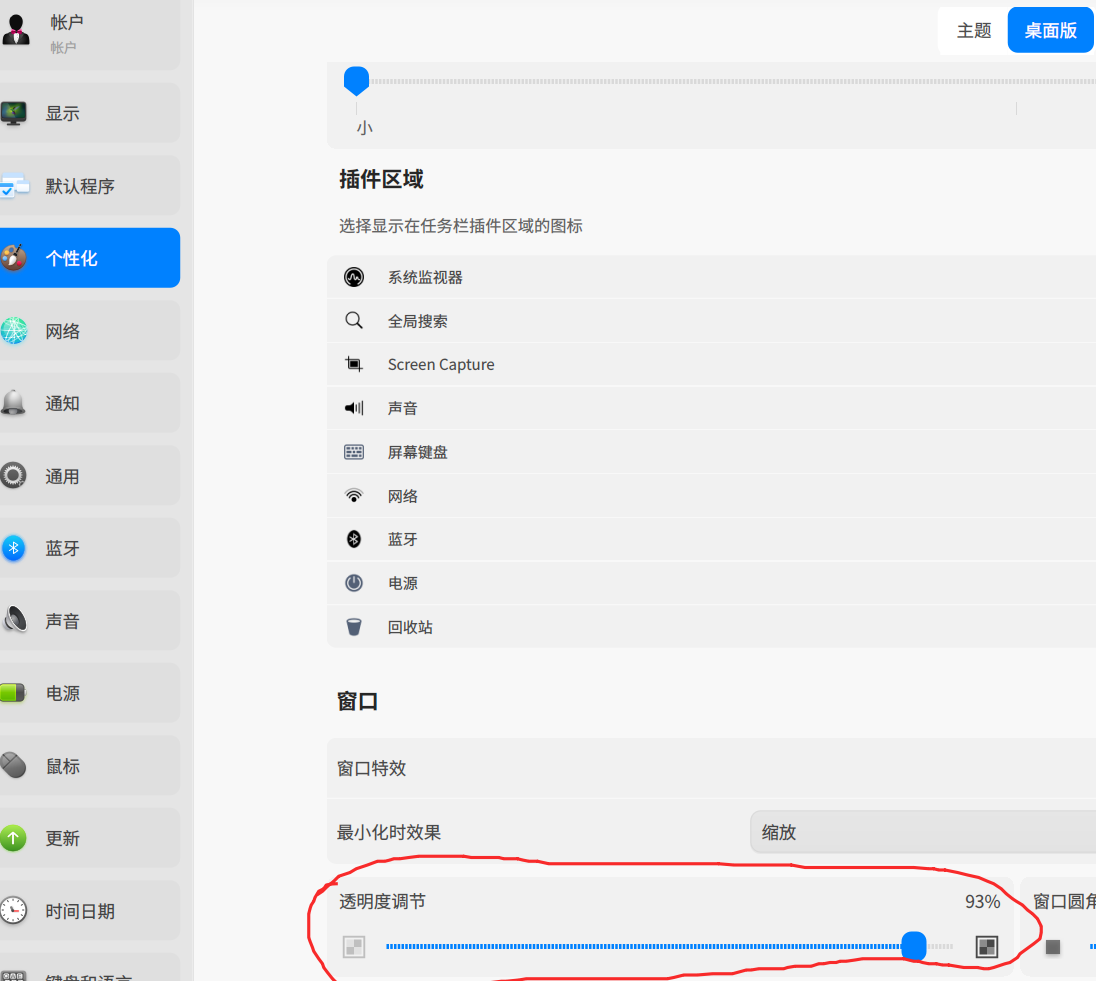
Task: Select the 桌面版 tab
Action: 1049,30
